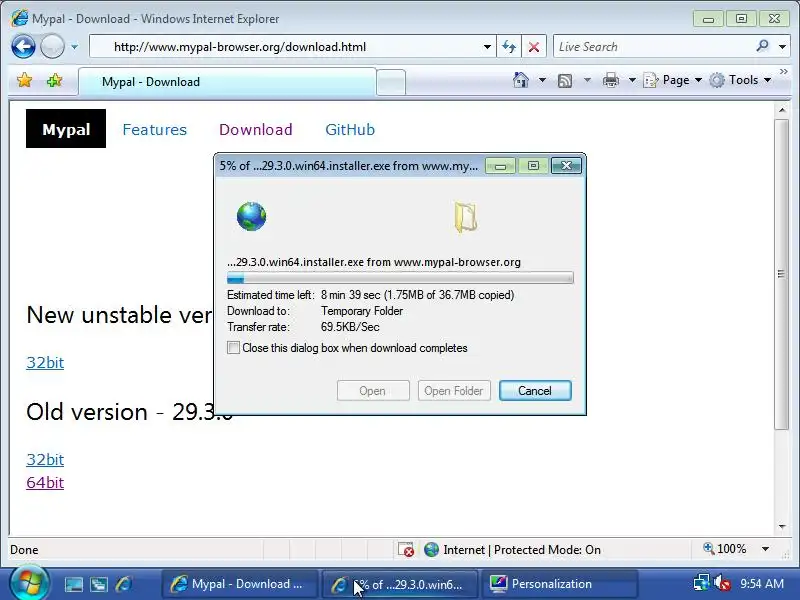Image resolution: width=800 pixels, height=600 pixels.
Task: Open the Favorites Center star icon
Action: click(x=24, y=80)
